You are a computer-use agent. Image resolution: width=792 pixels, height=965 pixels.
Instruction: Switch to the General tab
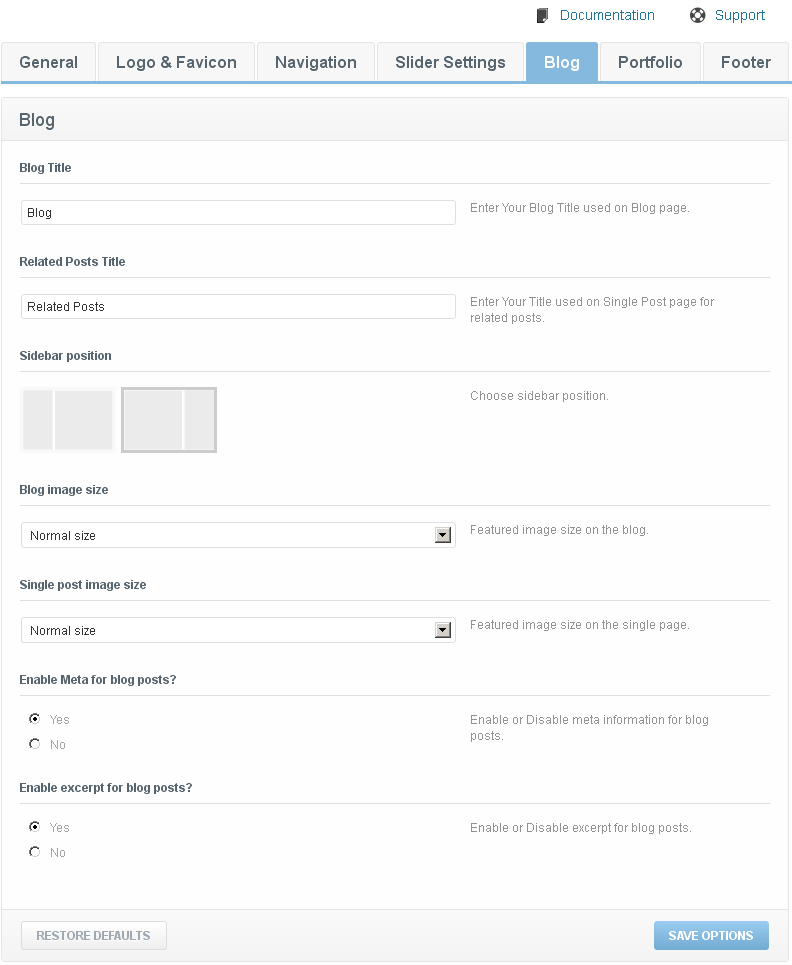click(49, 62)
